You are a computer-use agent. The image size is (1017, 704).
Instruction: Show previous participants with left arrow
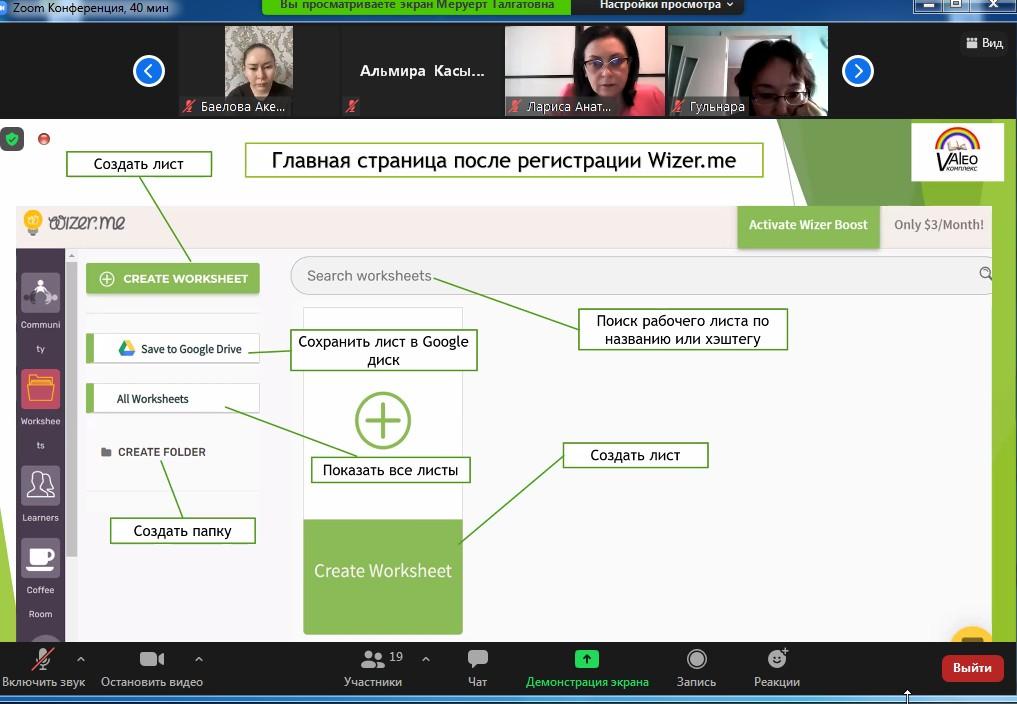[x=149, y=71]
